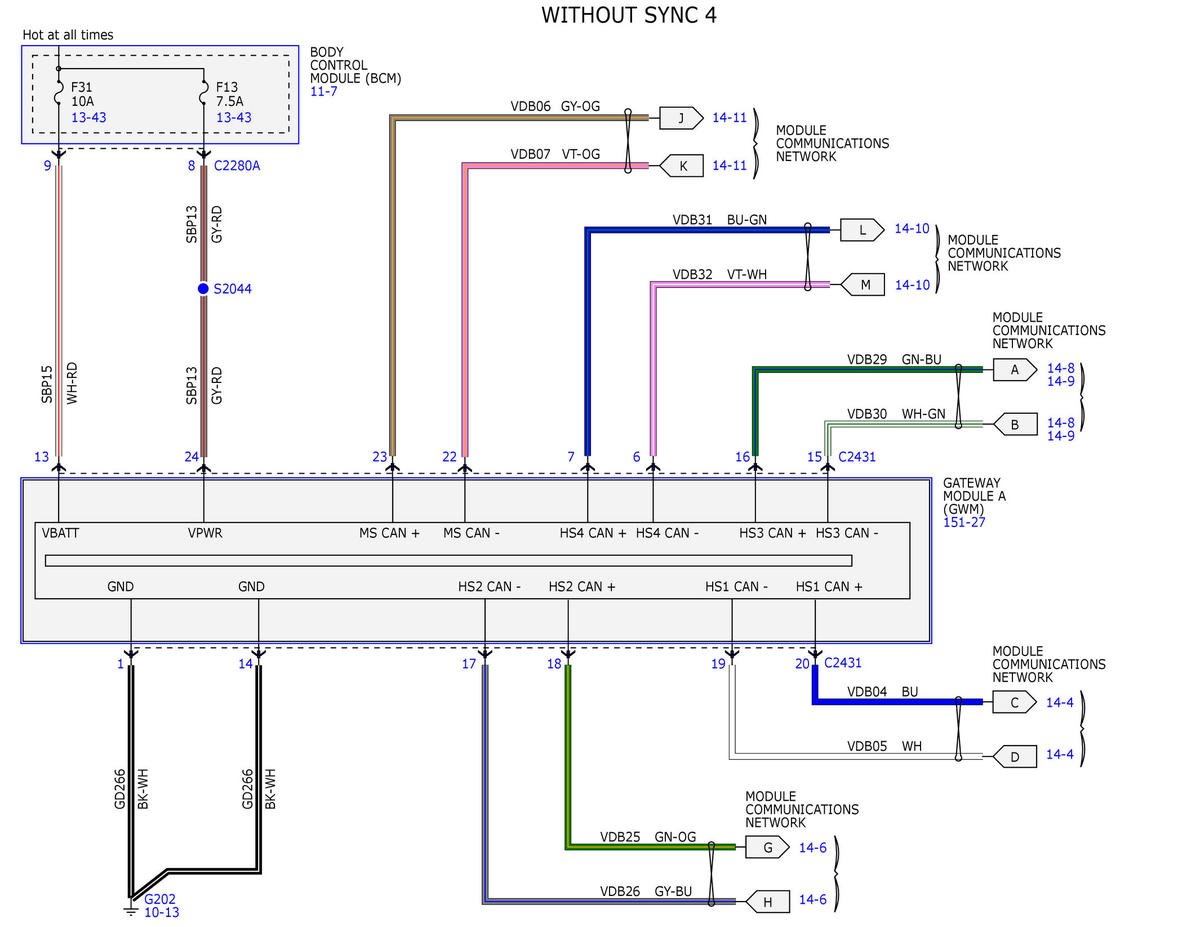Select the 'VDB31 BU-GN' wire label

718,219
